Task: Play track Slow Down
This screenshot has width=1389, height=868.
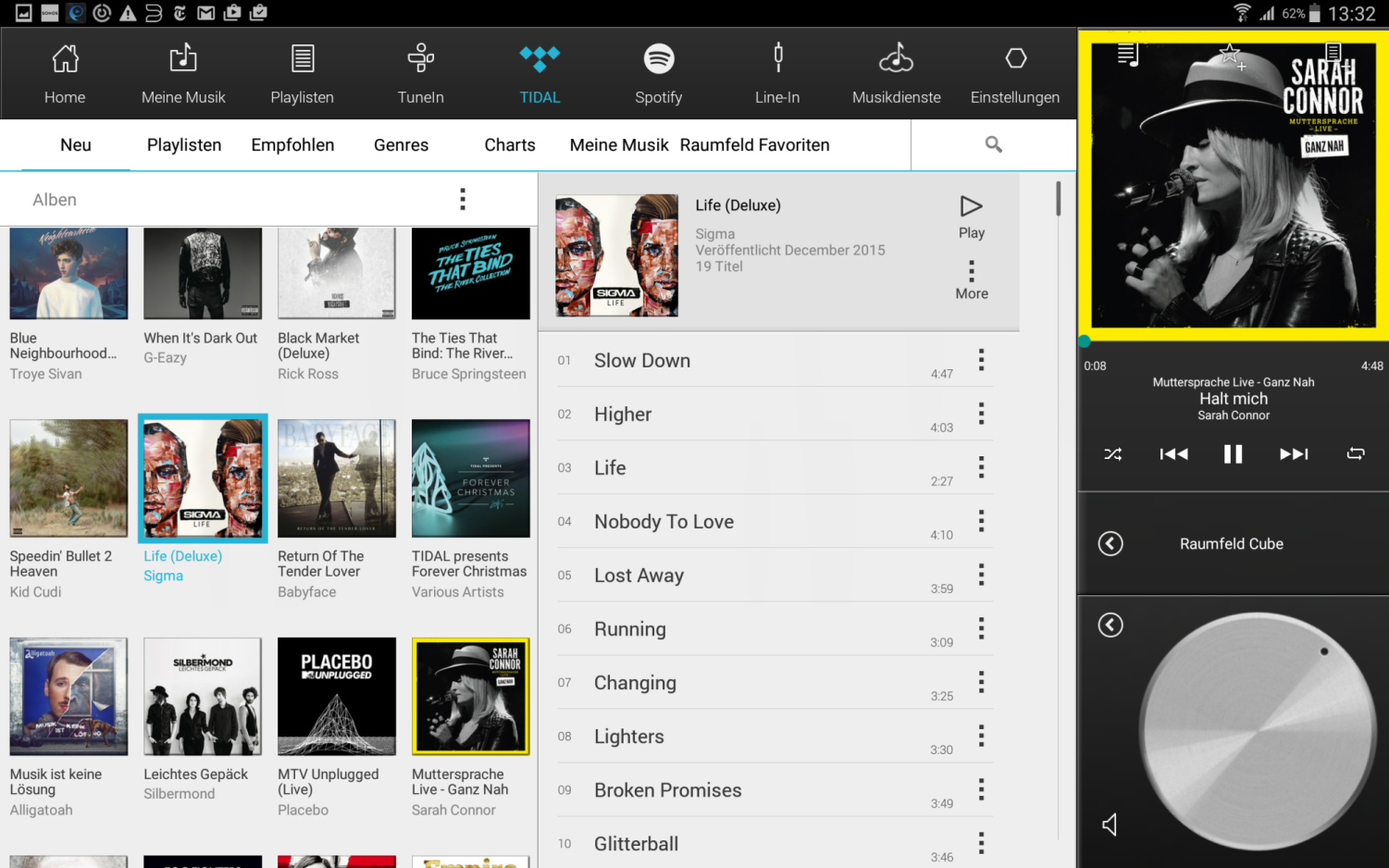Action: click(642, 361)
